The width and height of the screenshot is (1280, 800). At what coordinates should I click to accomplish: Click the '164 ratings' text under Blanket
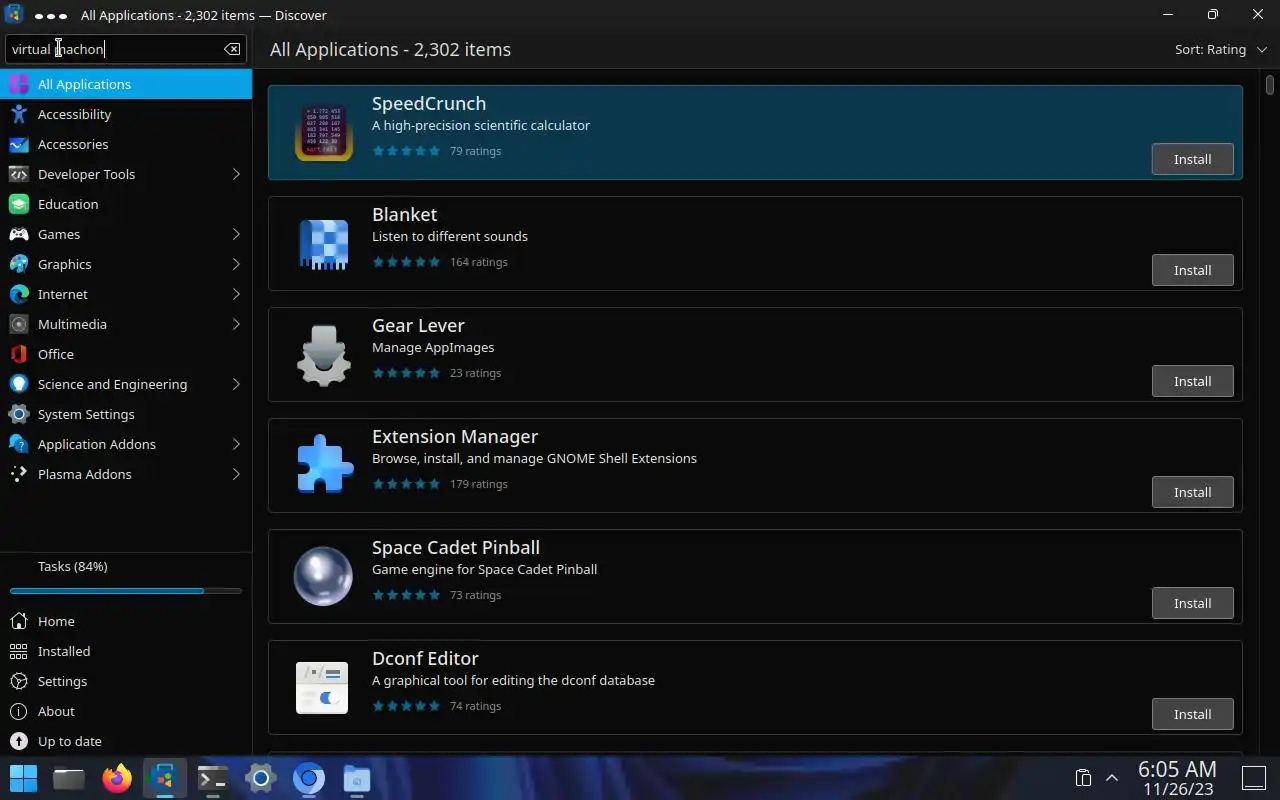coord(479,262)
